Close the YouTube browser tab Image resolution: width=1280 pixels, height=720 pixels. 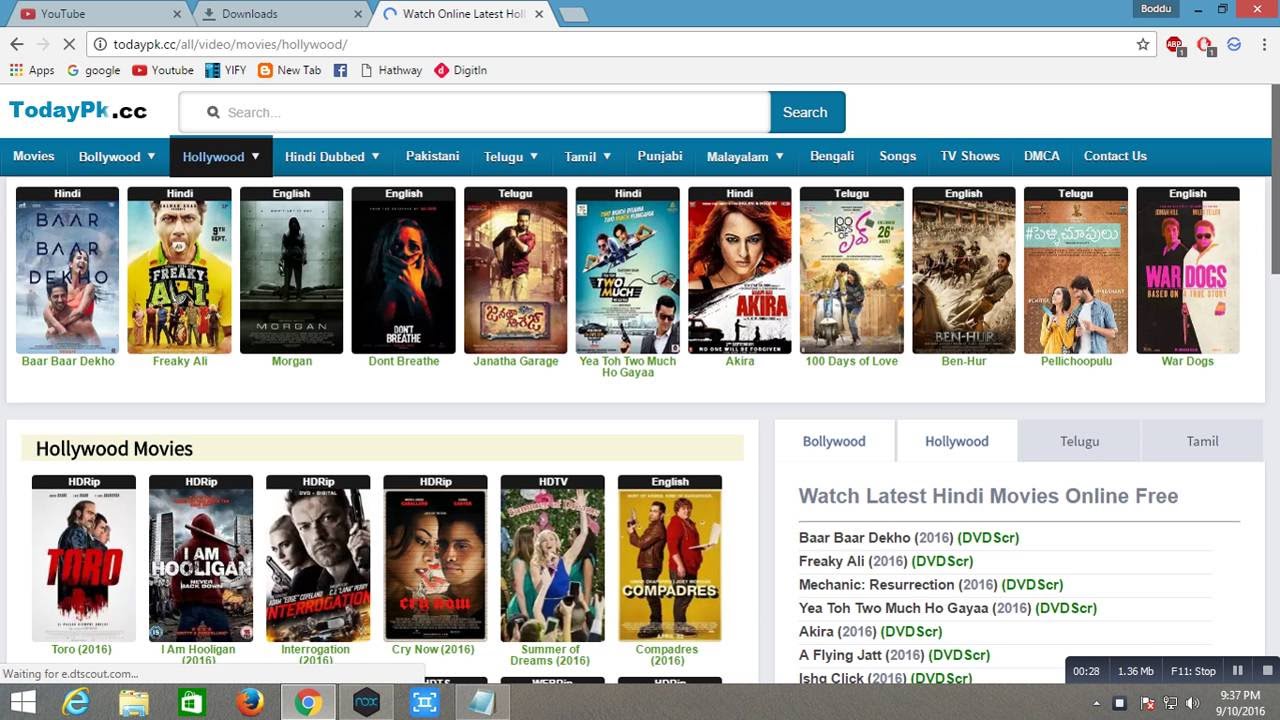[x=177, y=14]
